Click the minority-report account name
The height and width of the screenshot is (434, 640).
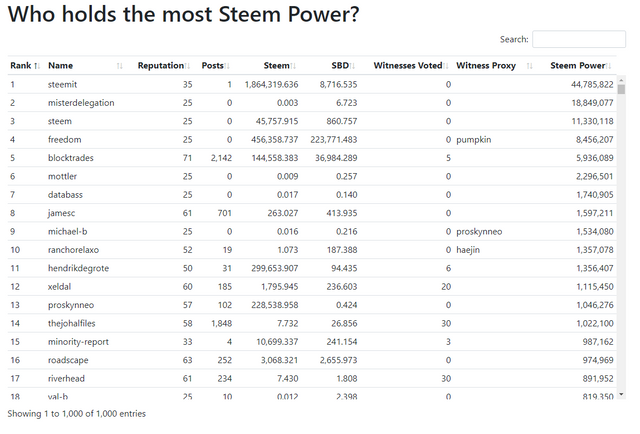[x=79, y=340]
